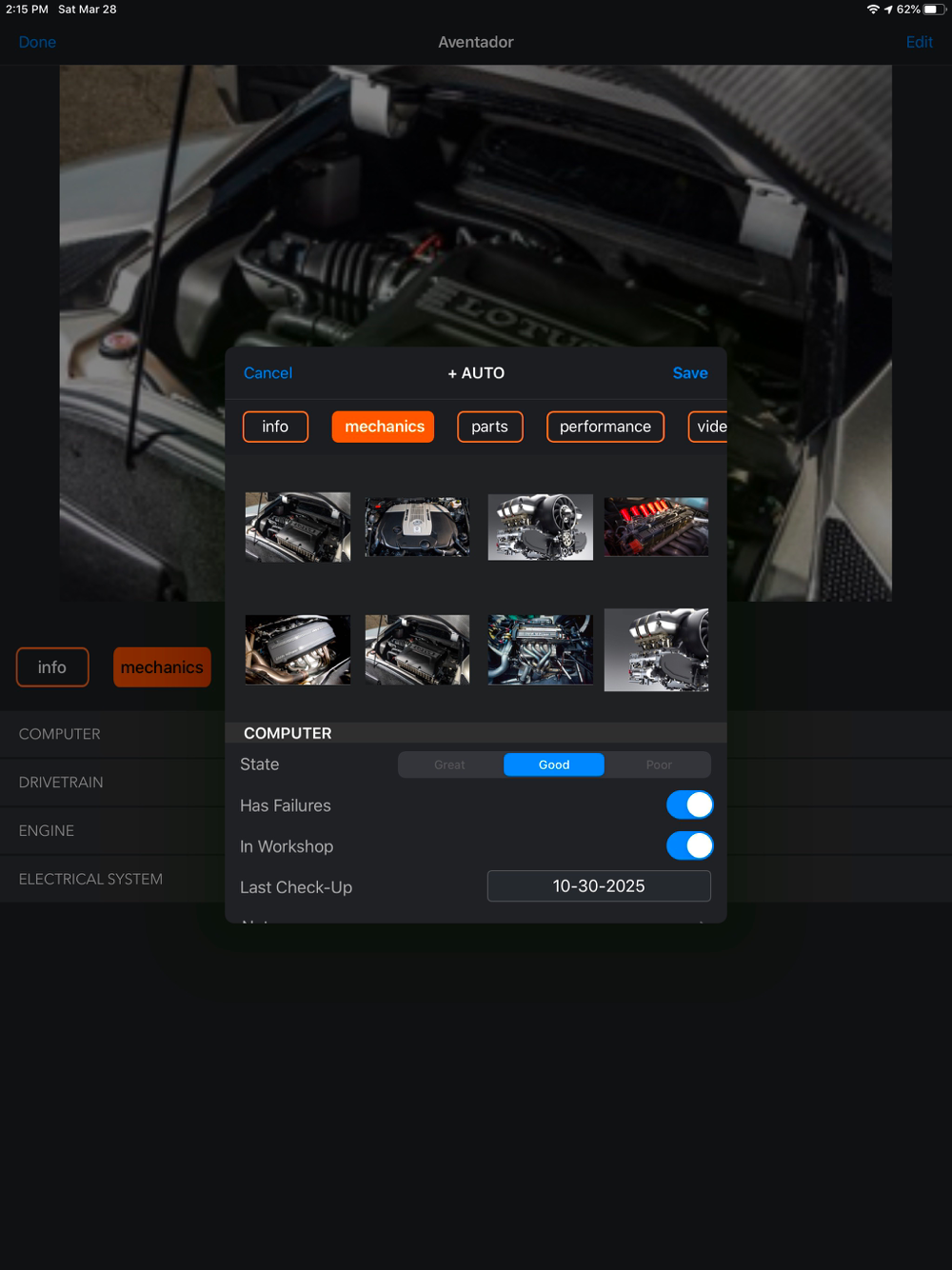Save the + AUTO dialog
Image resolution: width=952 pixels, height=1270 pixels.
[690, 373]
